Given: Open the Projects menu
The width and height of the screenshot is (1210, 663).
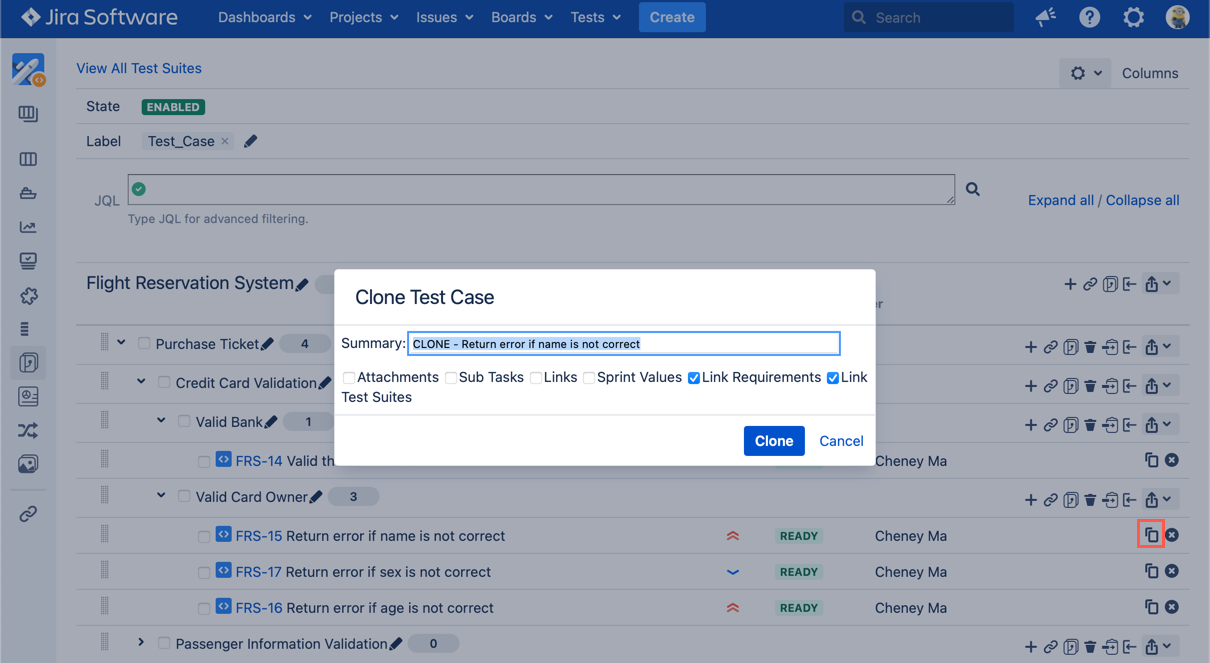Looking at the screenshot, I should [x=364, y=17].
